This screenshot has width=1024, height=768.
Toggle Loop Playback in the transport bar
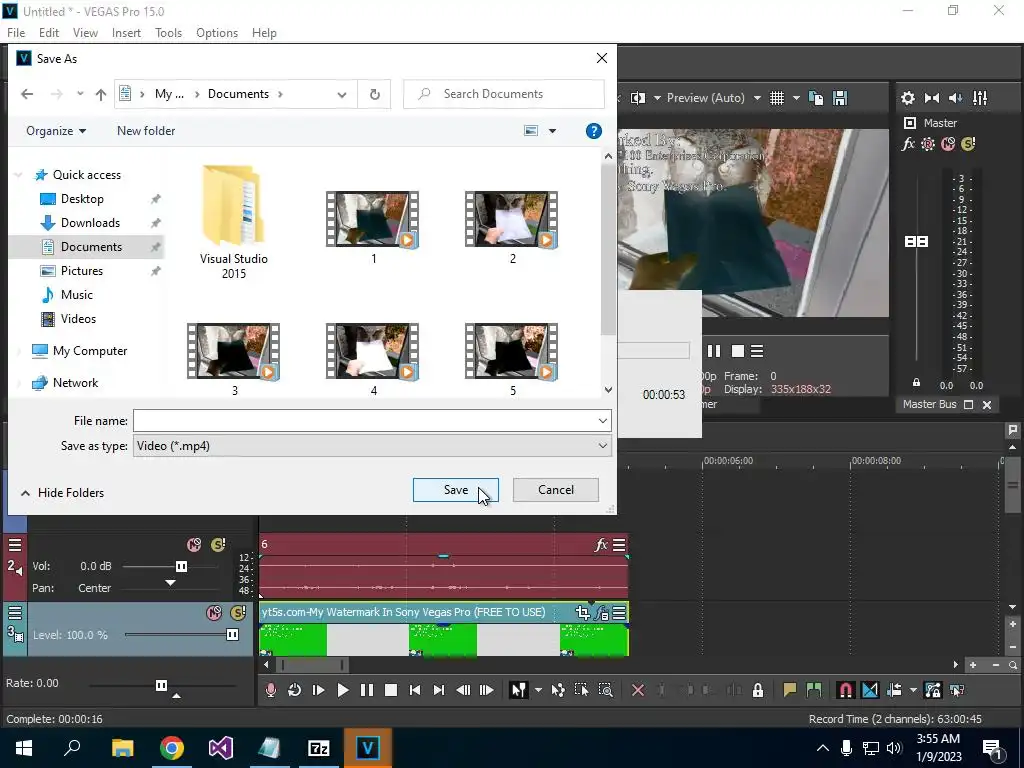(295, 690)
